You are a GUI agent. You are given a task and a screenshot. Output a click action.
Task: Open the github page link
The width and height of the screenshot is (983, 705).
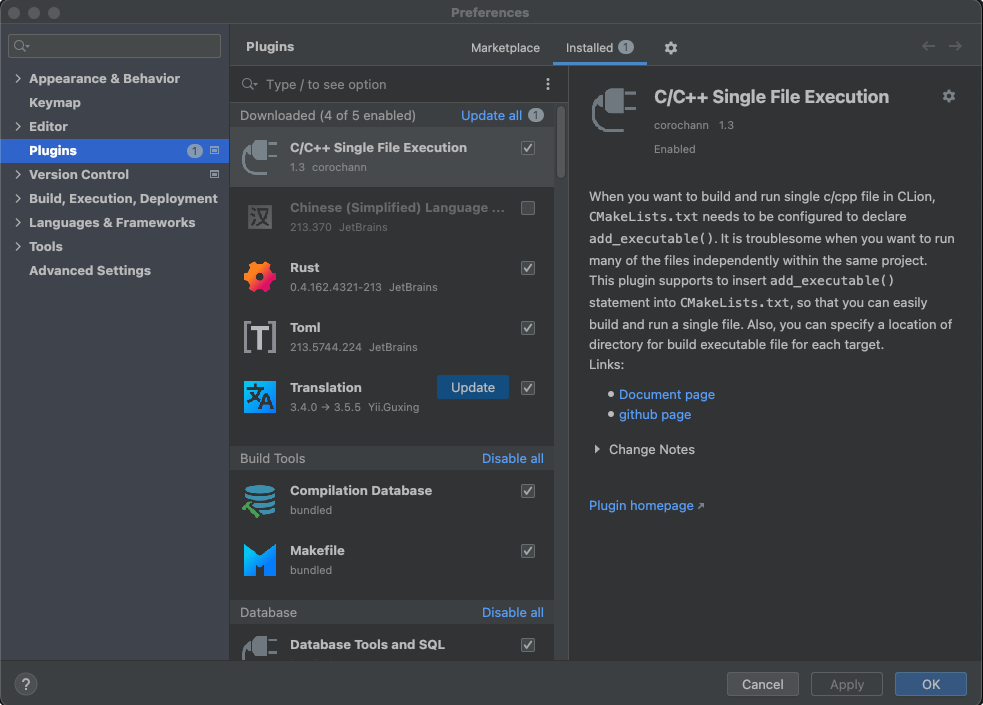(654, 414)
